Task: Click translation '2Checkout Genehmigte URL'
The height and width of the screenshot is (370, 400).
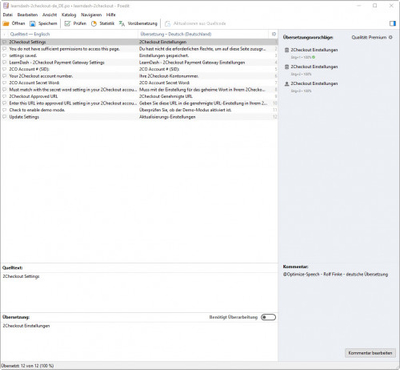Action: pyautogui.click(x=166, y=96)
